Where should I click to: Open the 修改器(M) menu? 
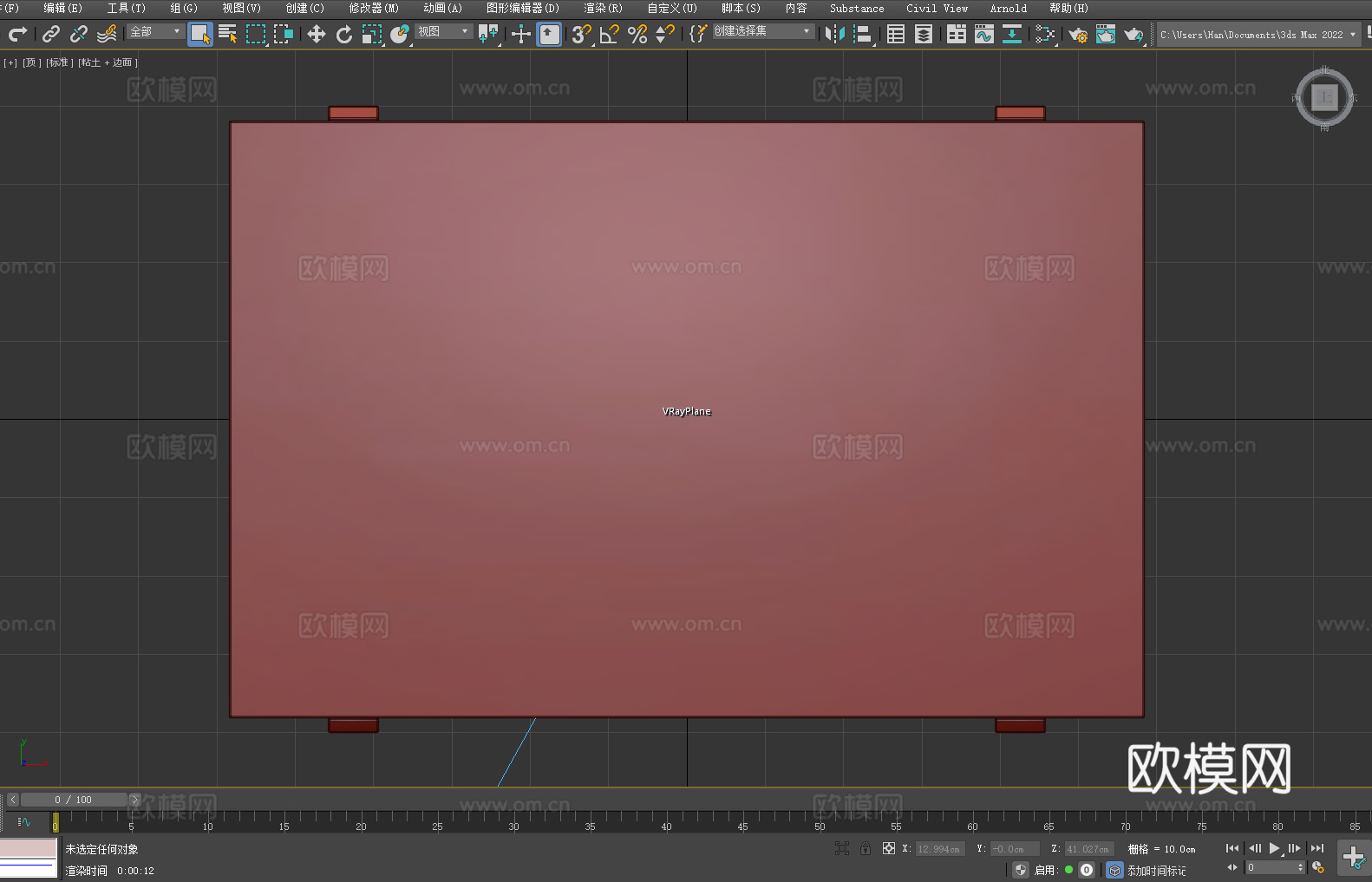[374, 8]
